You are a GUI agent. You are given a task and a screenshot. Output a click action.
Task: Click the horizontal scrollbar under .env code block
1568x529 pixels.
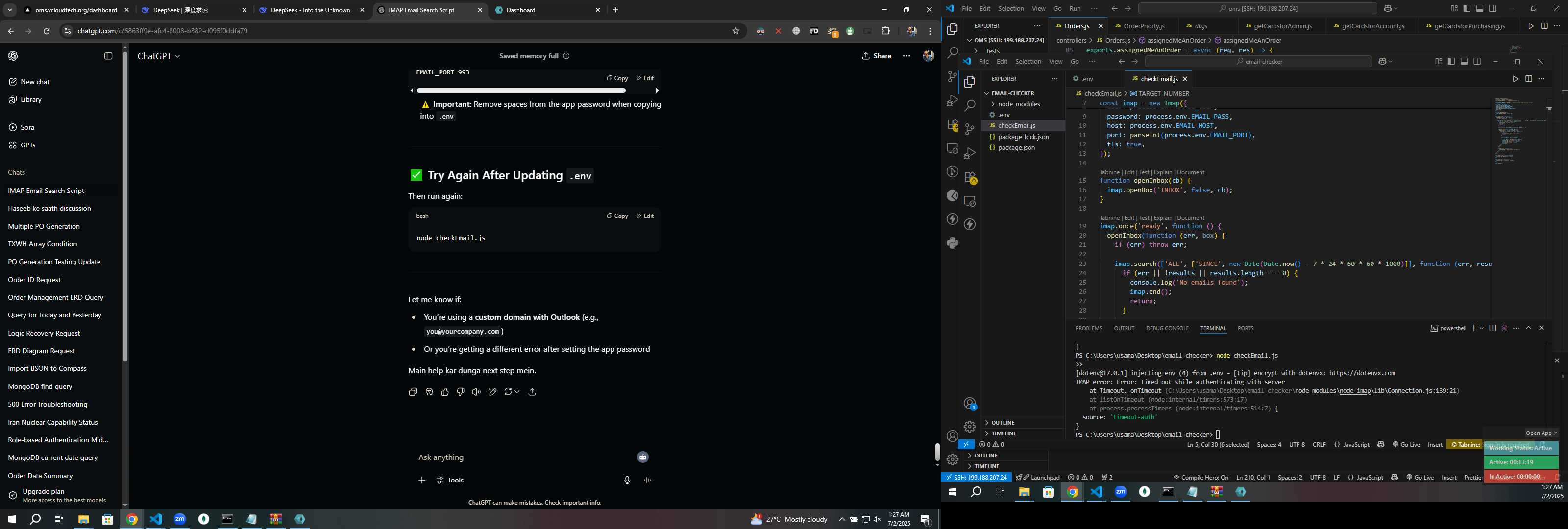(x=522, y=91)
